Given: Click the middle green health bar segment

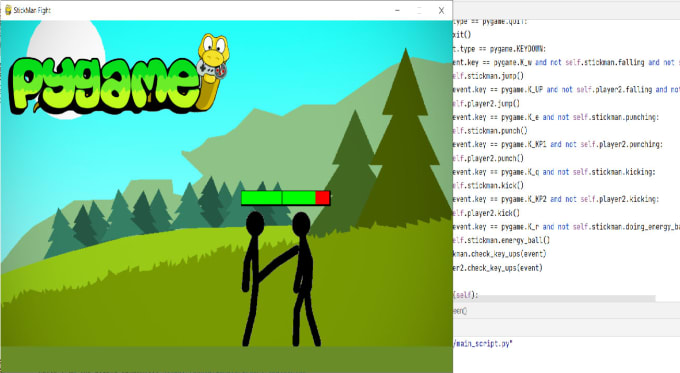Looking at the screenshot, I should pyautogui.click(x=299, y=198).
